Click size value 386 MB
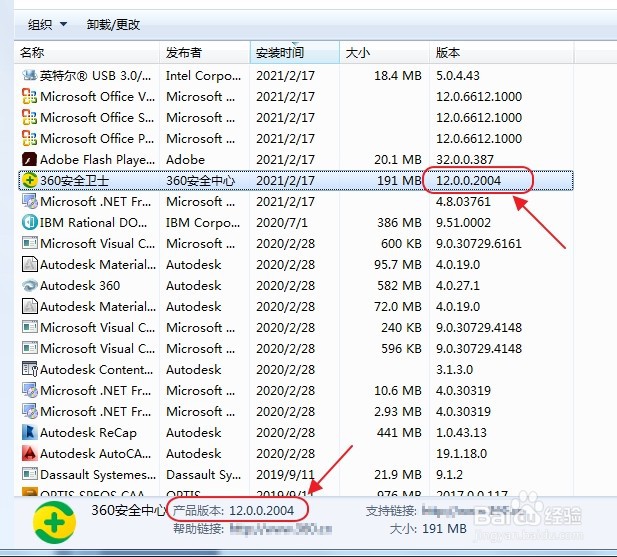 399,223
